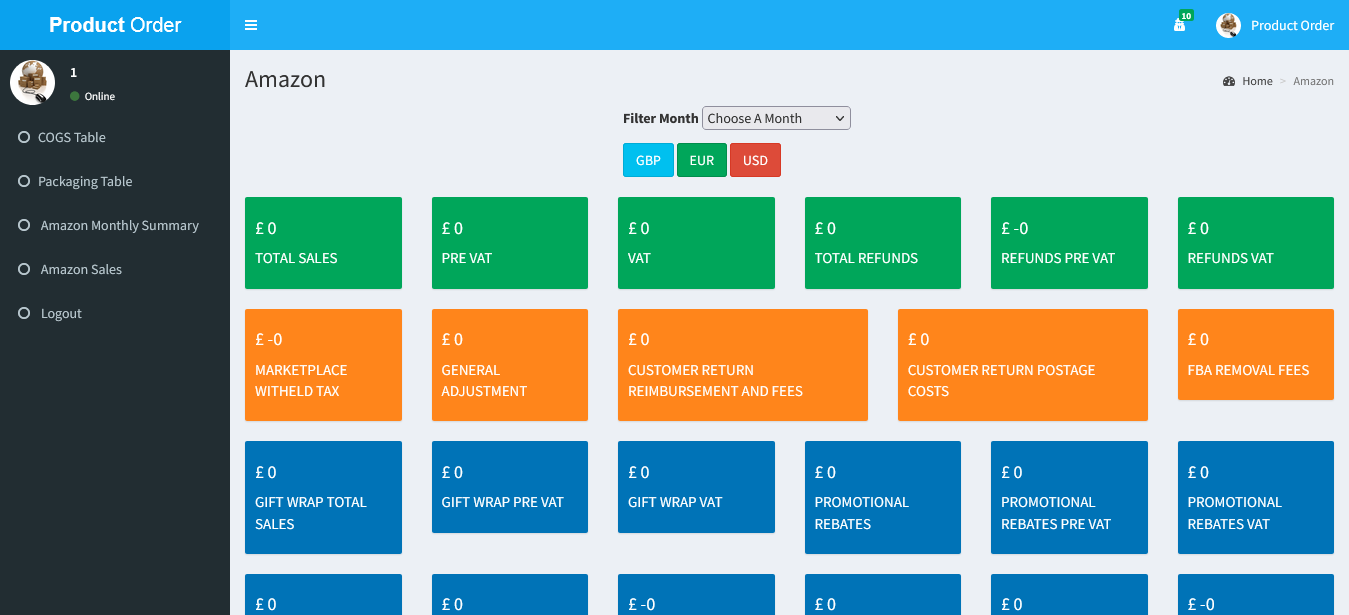The height and width of the screenshot is (615, 1349).
Task: Open Amazon Monthly Summary page
Action: (119, 225)
